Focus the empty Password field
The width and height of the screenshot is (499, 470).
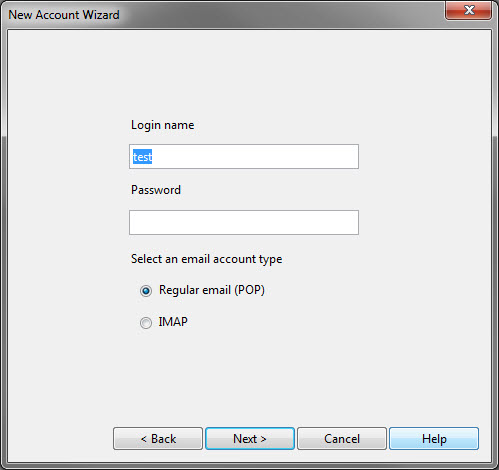pos(244,222)
